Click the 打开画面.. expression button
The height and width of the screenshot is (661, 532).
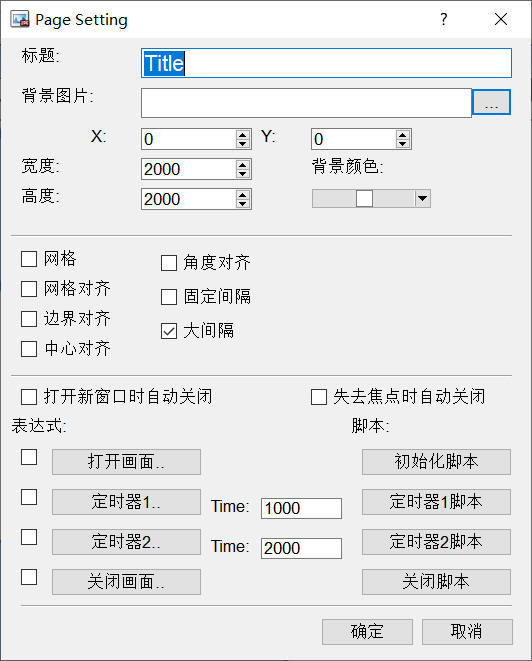(x=126, y=462)
